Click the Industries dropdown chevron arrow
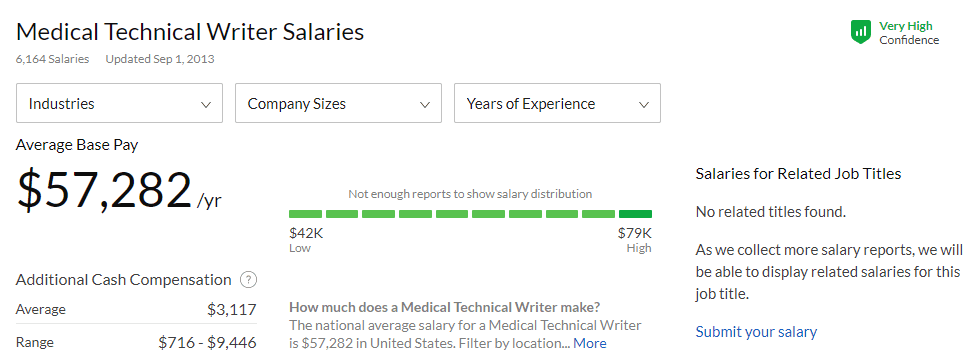 click(206, 104)
